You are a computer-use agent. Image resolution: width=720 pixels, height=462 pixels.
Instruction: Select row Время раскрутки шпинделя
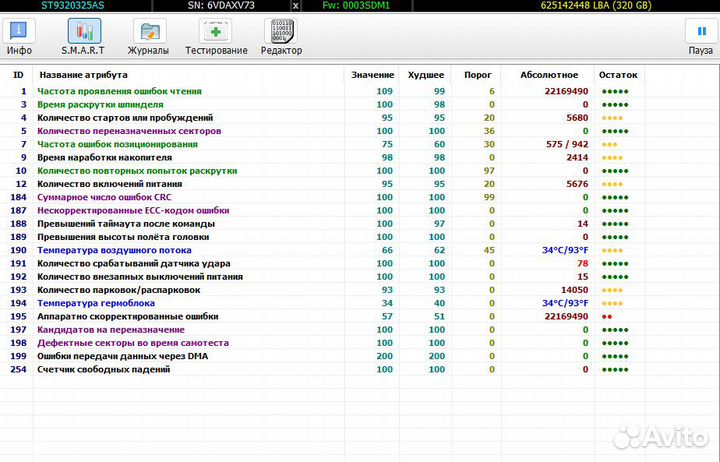pos(321,105)
